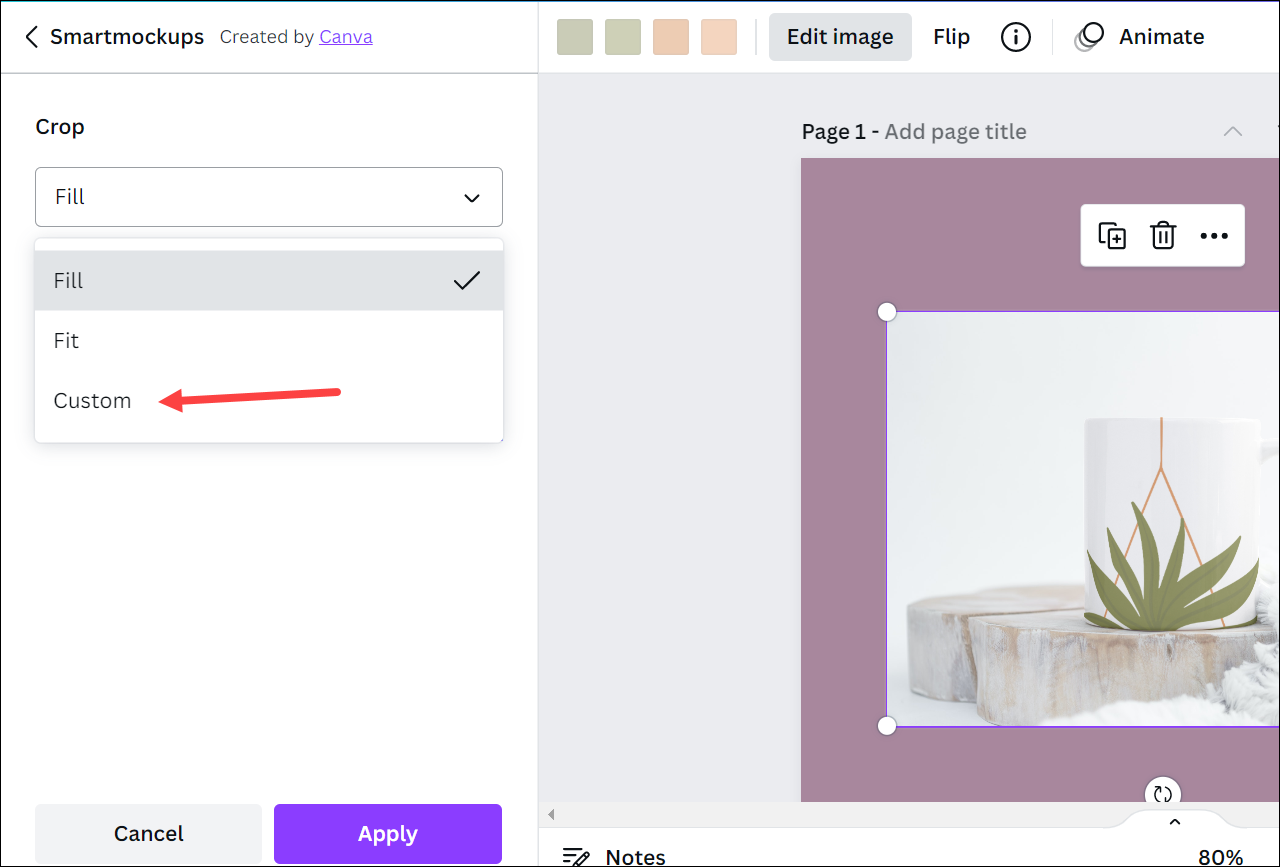Click the Animate button label
Image resolution: width=1280 pixels, height=867 pixels.
point(1161,37)
